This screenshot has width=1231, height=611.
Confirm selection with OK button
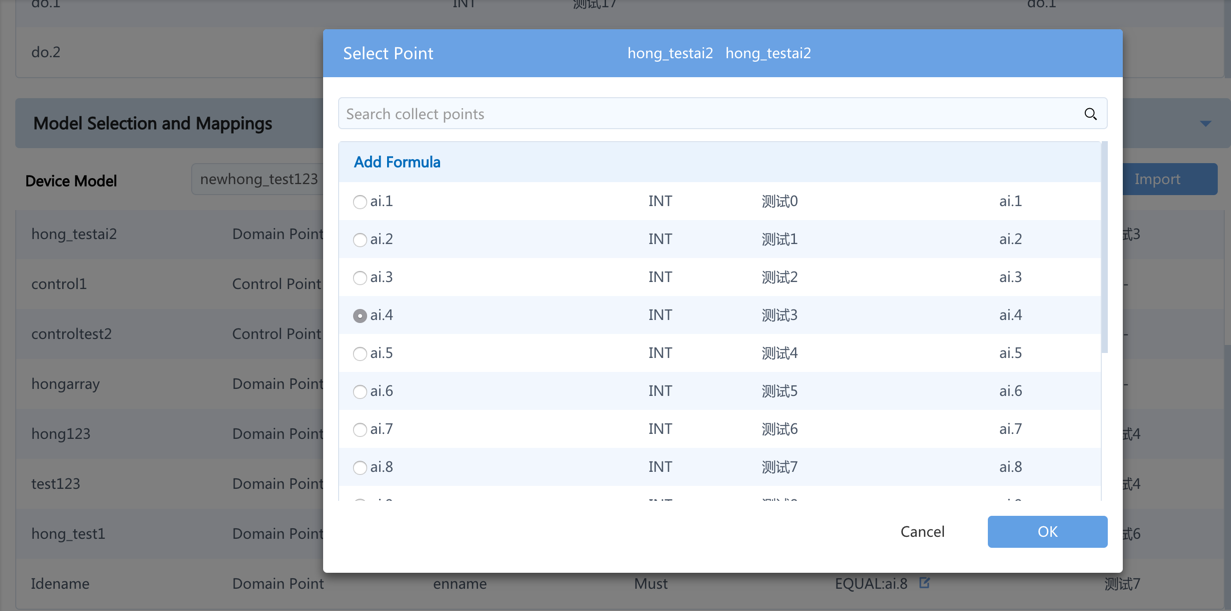point(1047,532)
